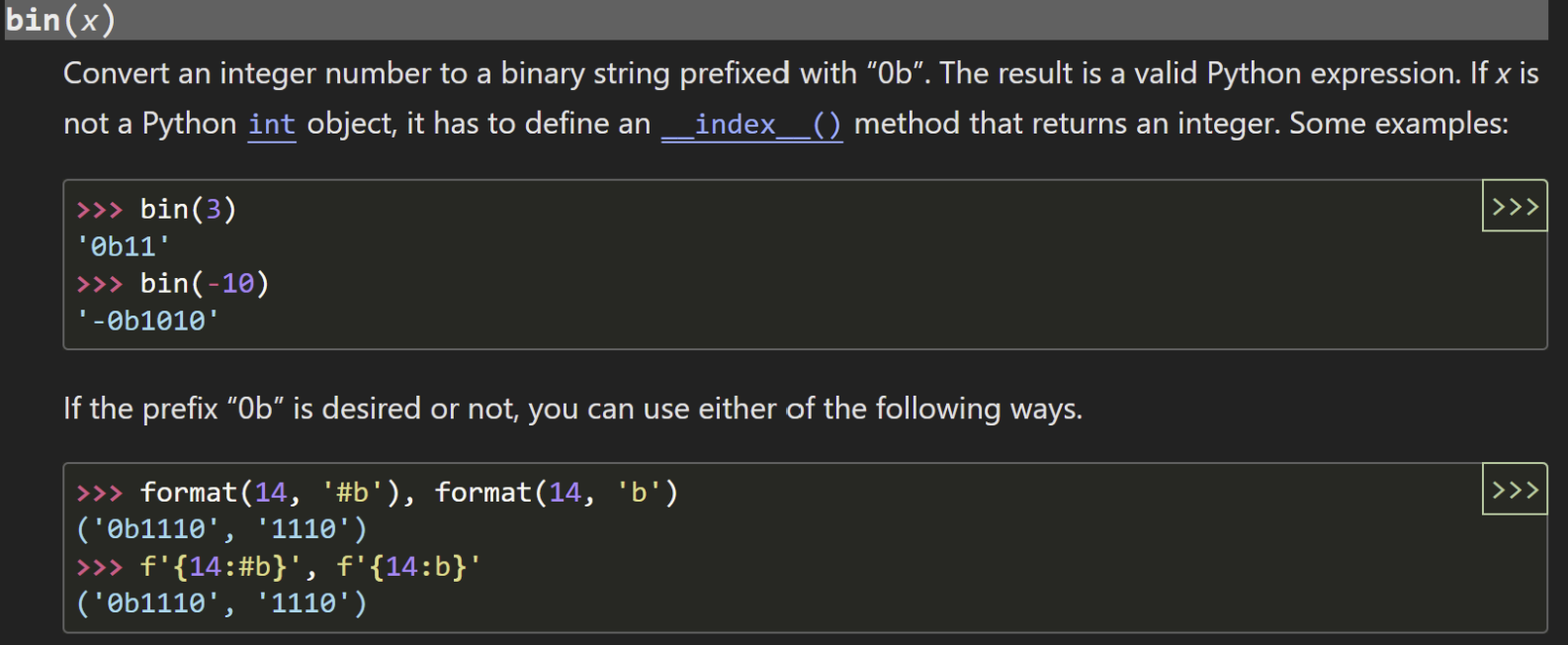Screen dimensions: 1568x645
Task: Click the f'{14:b}' f-string
Action: click(408, 567)
